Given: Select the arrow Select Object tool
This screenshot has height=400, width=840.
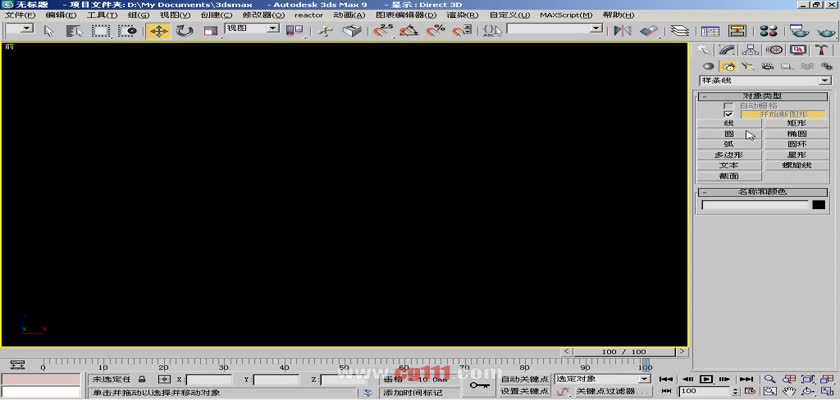Looking at the screenshot, I should point(49,31).
